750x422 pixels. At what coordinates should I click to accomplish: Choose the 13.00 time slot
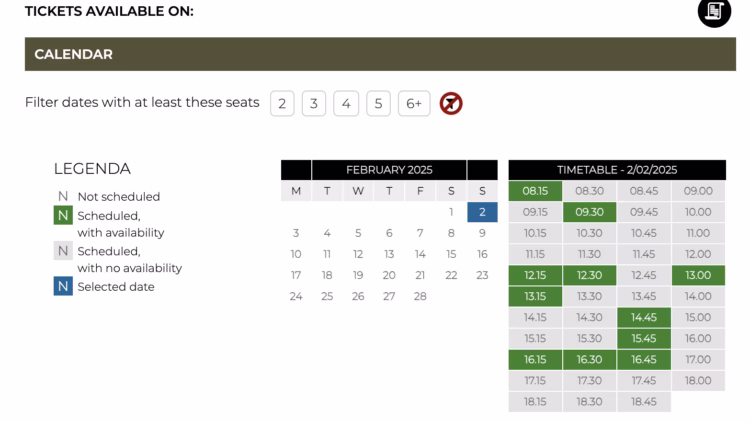coord(698,275)
